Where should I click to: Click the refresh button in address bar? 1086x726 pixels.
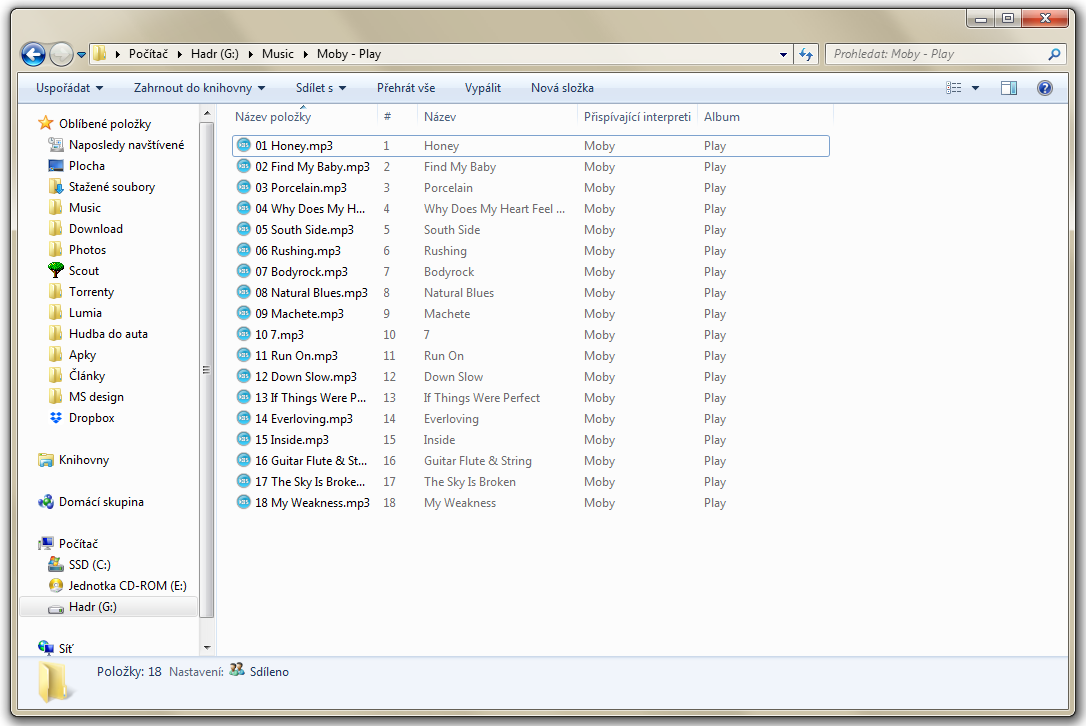805,54
